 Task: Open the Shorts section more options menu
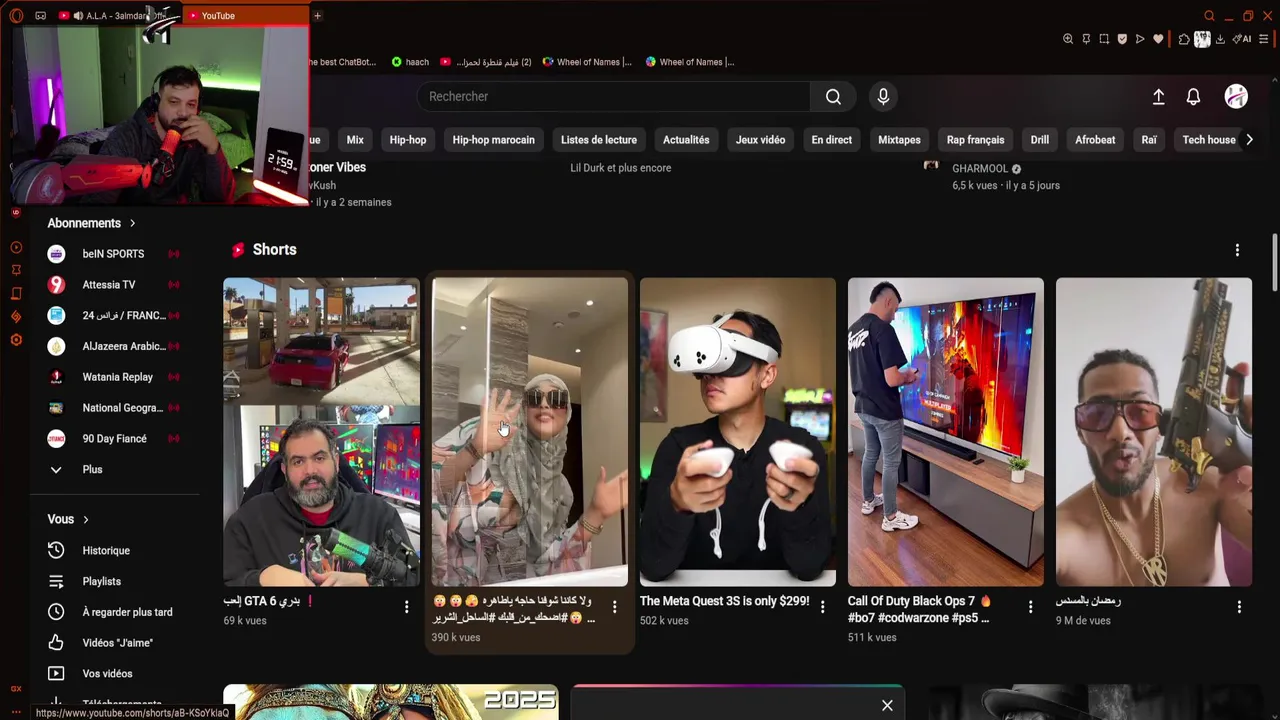tap(1237, 250)
